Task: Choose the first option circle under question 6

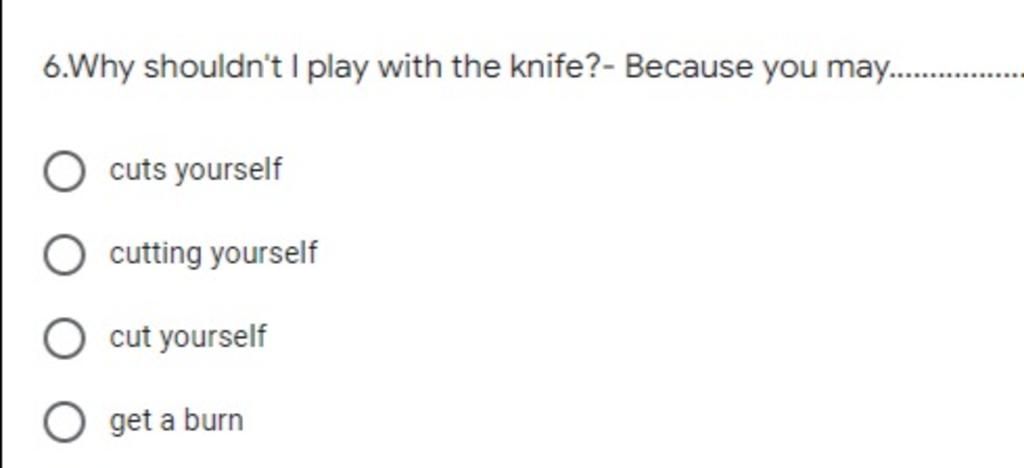Action: [64, 171]
